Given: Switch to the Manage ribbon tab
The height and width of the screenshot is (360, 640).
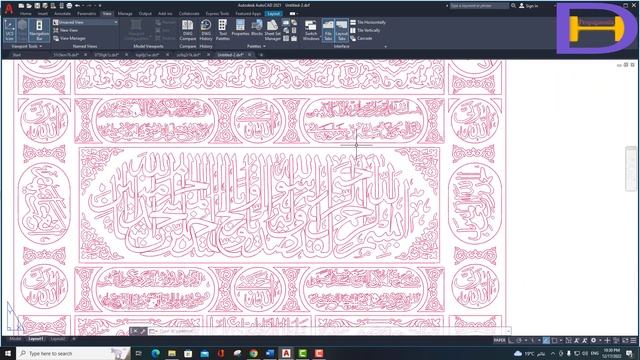Looking at the screenshot, I should [x=125, y=13].
